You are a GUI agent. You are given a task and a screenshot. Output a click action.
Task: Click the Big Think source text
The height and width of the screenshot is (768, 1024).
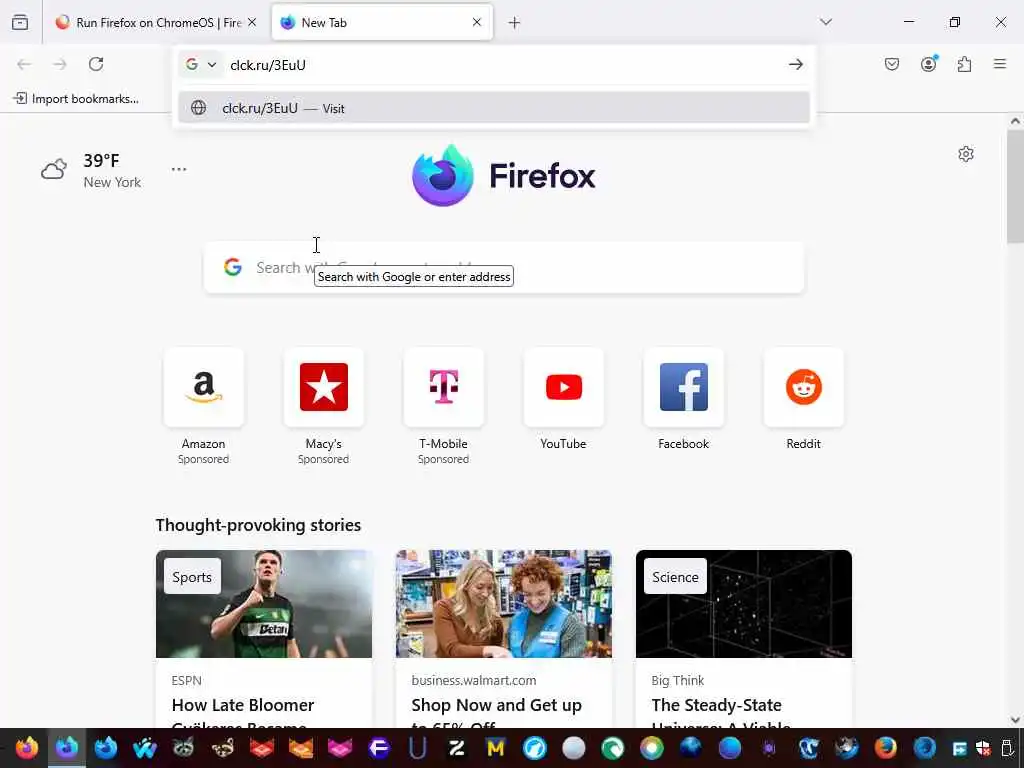pos(677,680)
